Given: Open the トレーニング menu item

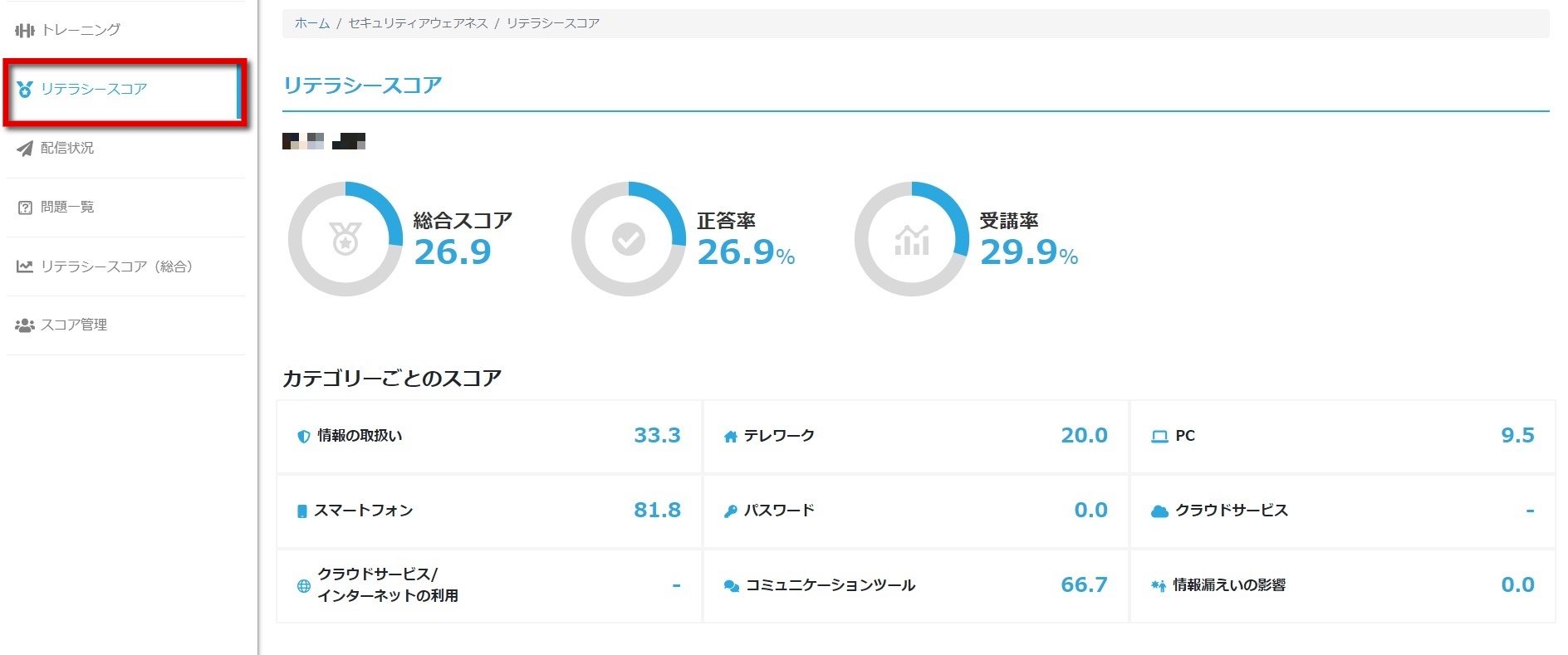Looking at the screenshot, I should pyautogui.click(x=126, y=30).
